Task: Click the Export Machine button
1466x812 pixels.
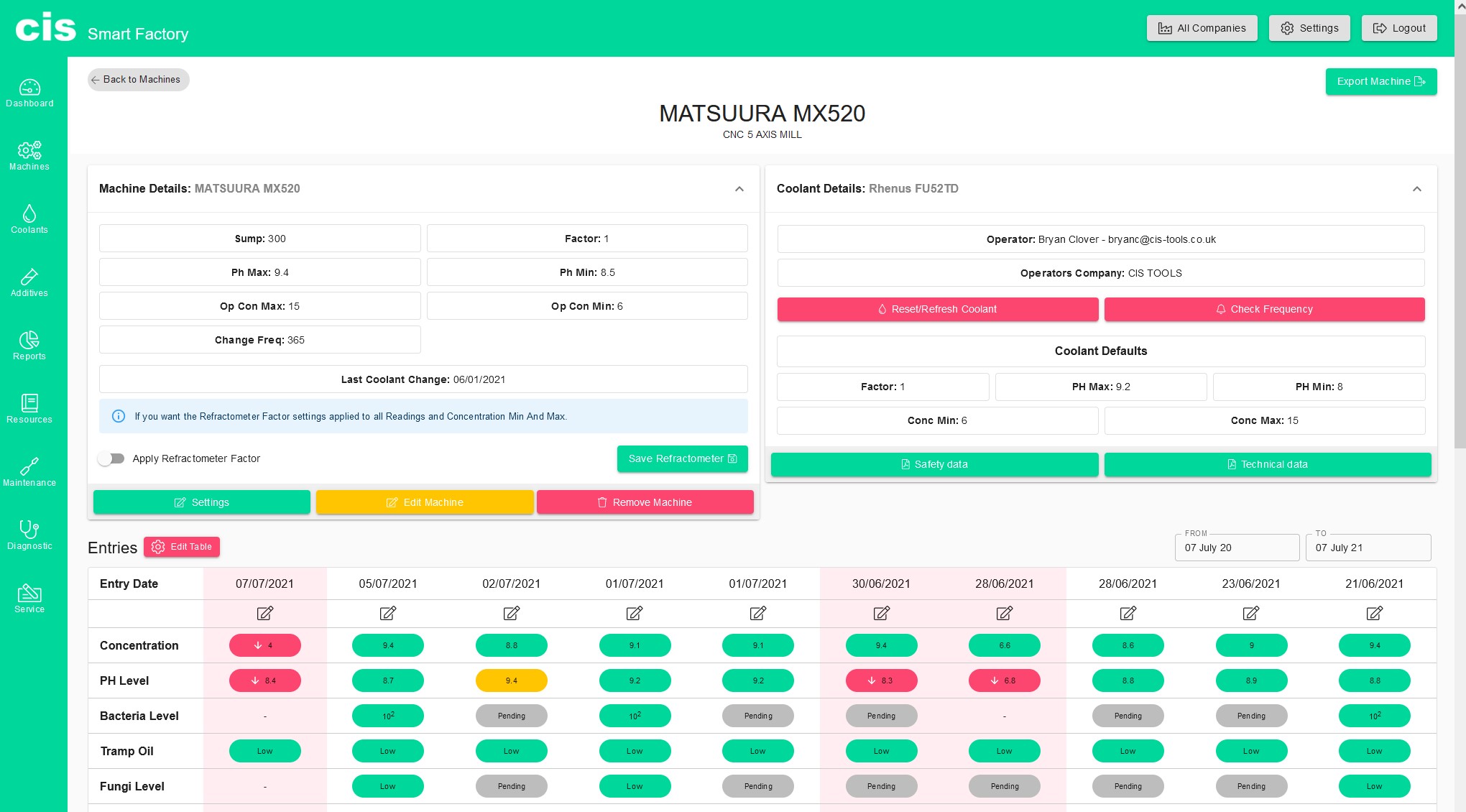Action: click(x=1380, y=81)
